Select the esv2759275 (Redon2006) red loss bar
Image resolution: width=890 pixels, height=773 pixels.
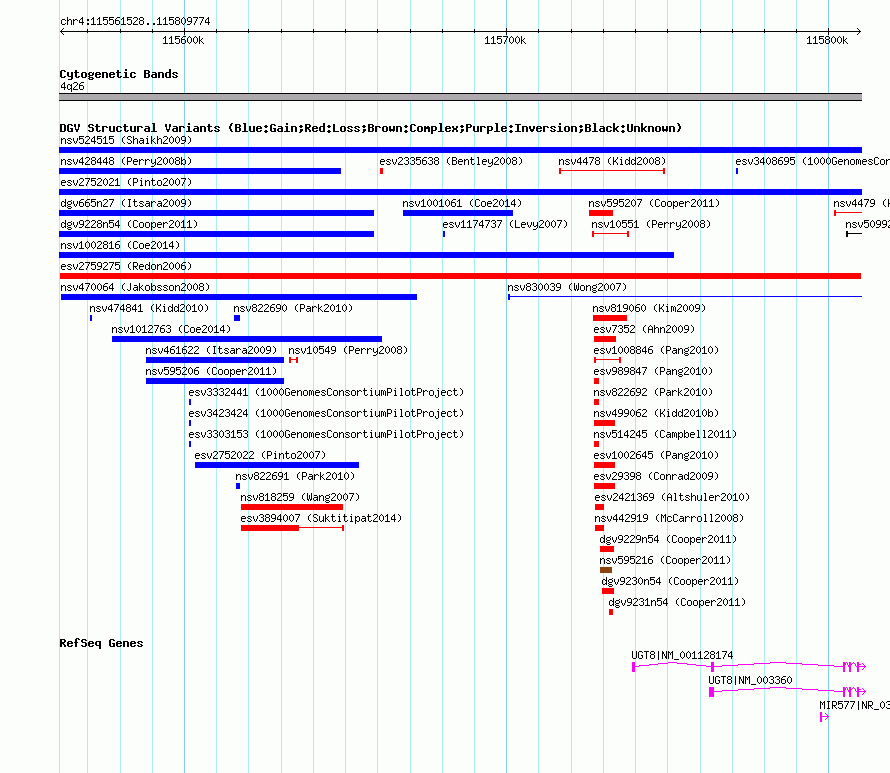click(460, 276)
